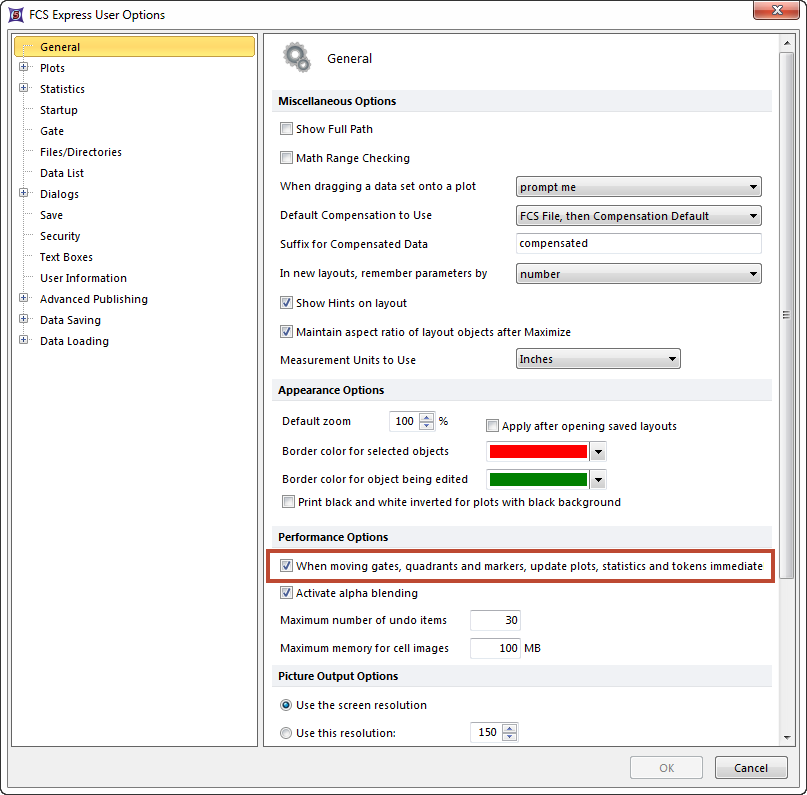Open green border color dropdown arrow
The width and height of the screenshot is (807, 795).
pos(598,479)
